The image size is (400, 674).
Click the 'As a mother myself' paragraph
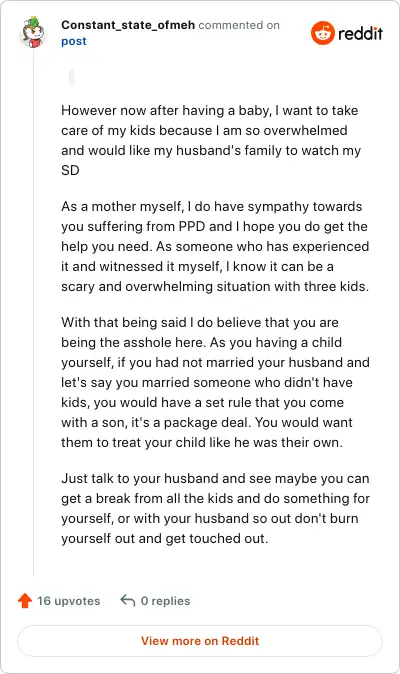tap(215, 246)
